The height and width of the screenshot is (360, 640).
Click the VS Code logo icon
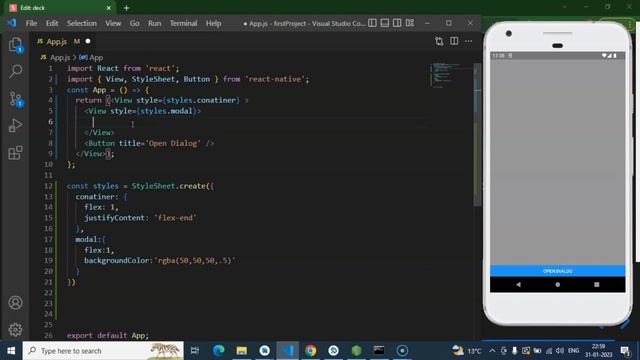tap(12, 23)
